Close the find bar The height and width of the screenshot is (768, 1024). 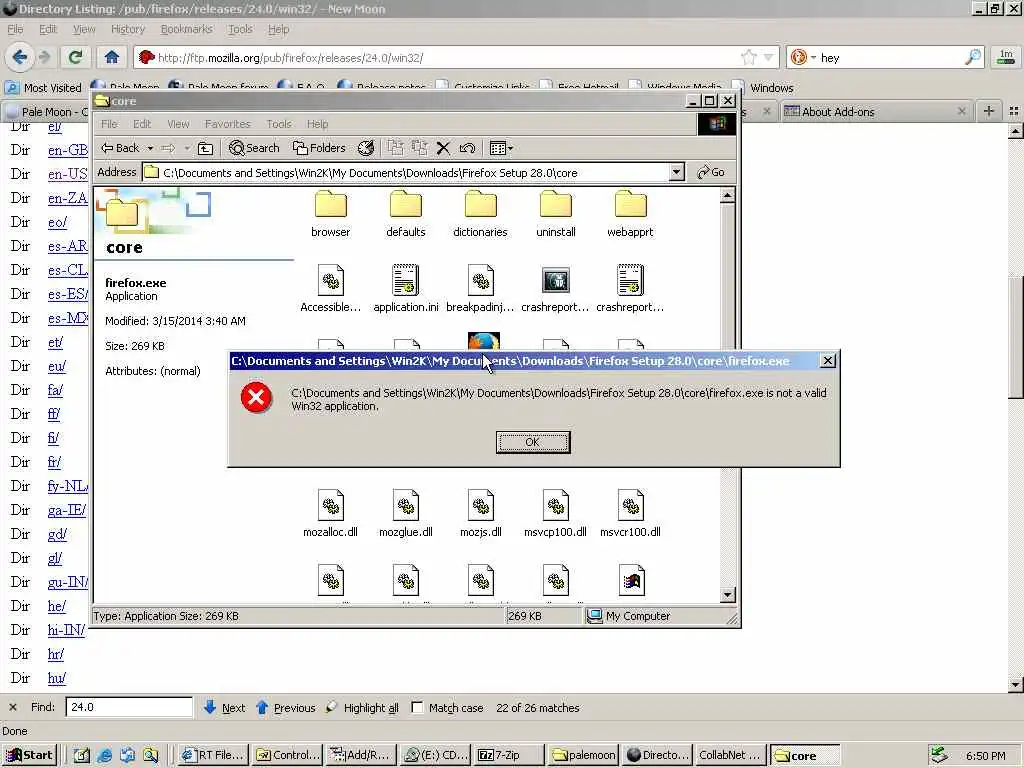(12, 707)
